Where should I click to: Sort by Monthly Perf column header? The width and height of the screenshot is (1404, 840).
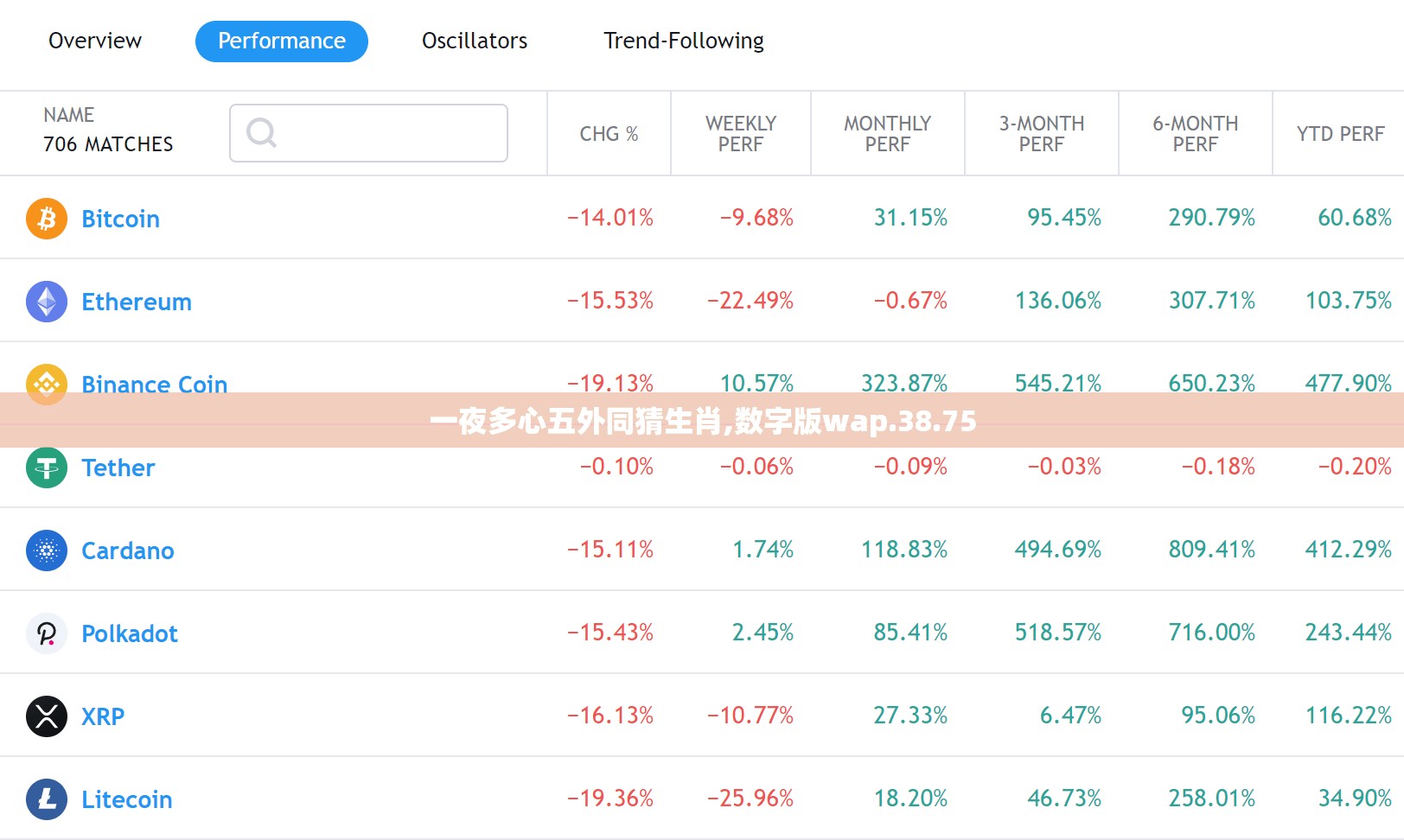coord(888,134)
